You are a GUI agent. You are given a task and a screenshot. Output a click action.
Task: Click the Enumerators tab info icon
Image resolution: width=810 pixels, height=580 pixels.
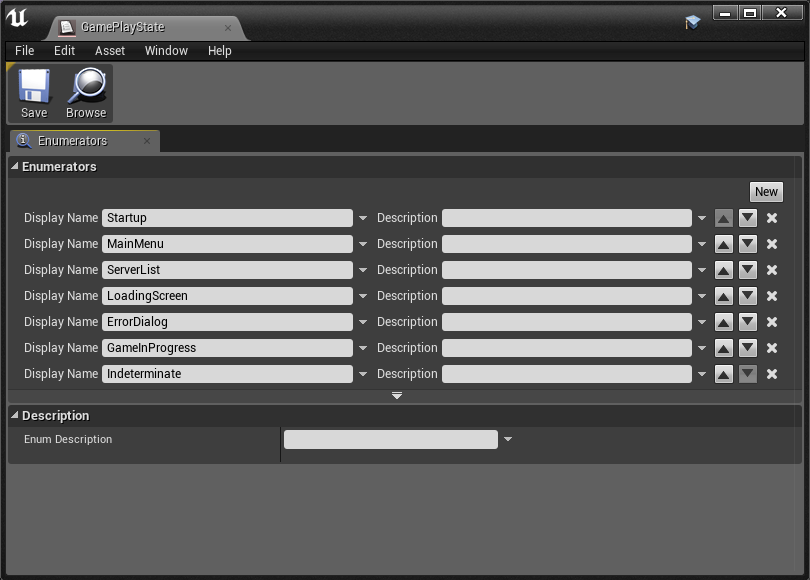pos(24,140)
